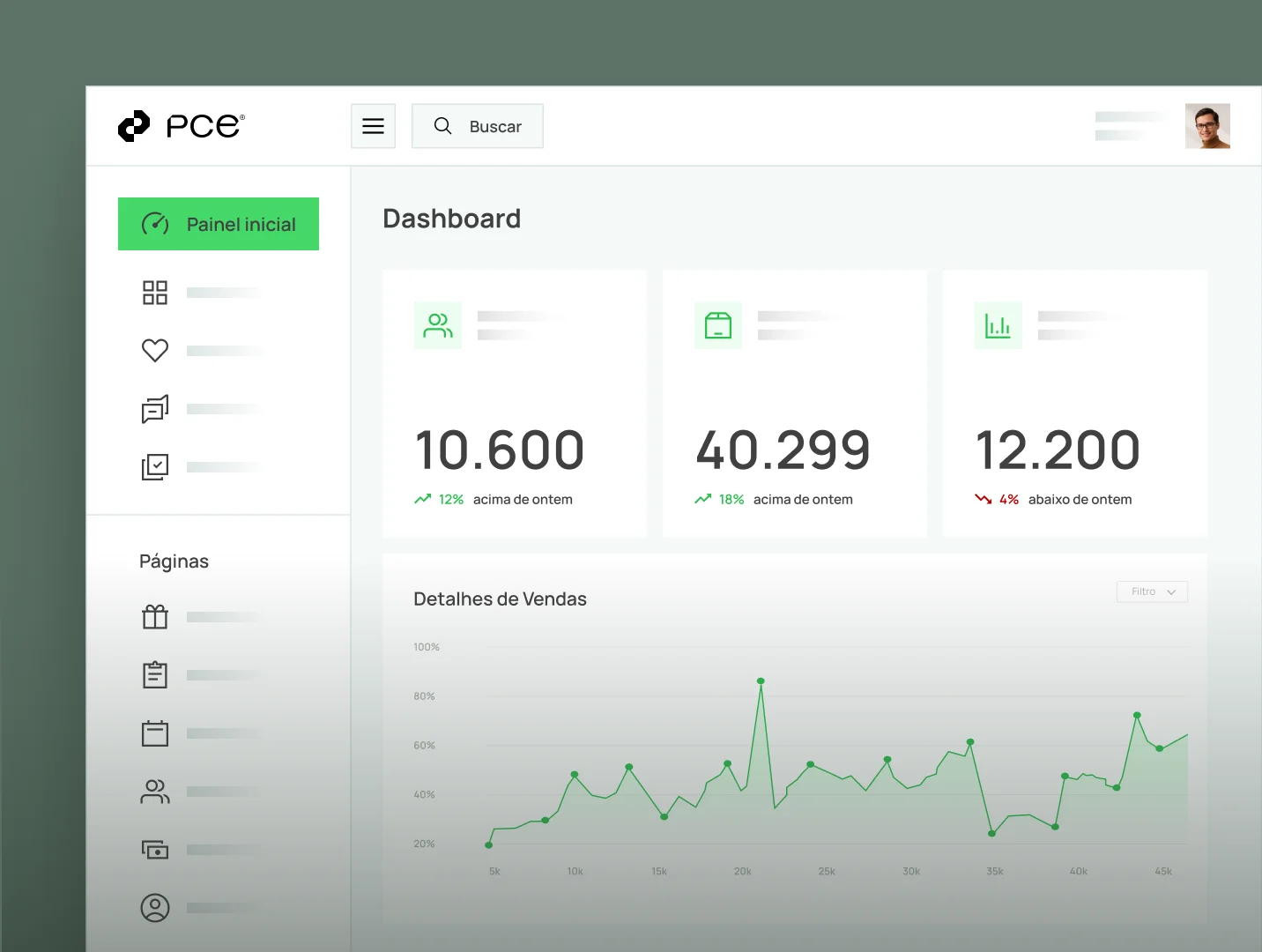Screen dimensions: 1262x952
Task: Click 'abaixo de ontem' text
Action: (x=1080, y=499)
